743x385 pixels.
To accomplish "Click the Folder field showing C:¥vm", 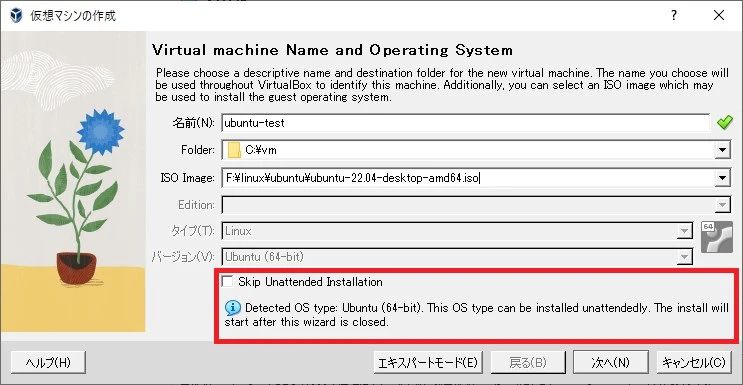I will pyautogui.click(x=467, y=150).
